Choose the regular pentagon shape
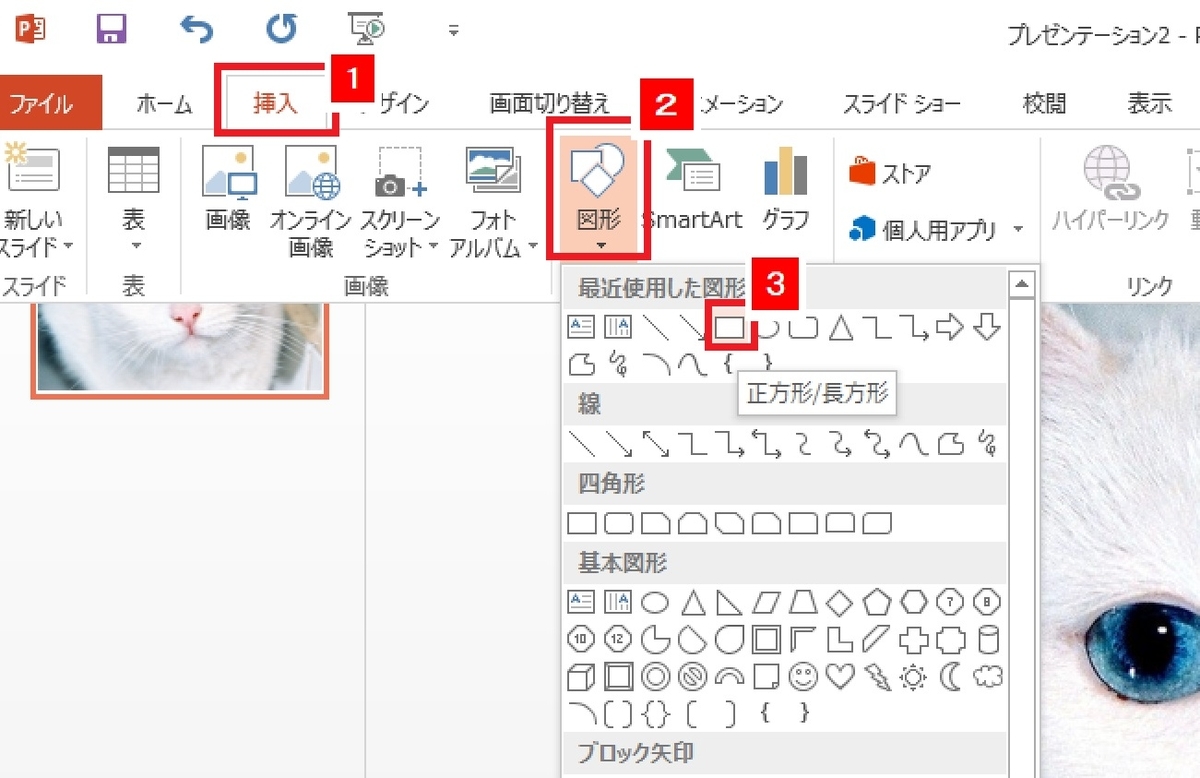This screenshot has height=778, width=1200. (x=877, y=603)
